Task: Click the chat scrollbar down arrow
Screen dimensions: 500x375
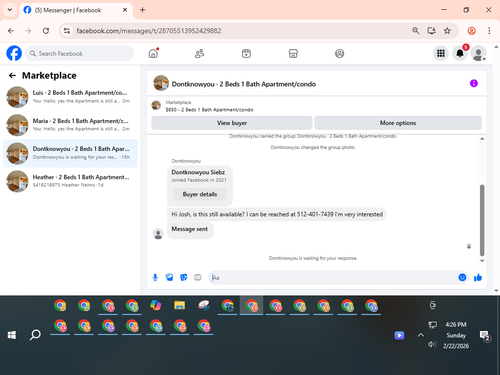Action: click(x=482, y=261)
